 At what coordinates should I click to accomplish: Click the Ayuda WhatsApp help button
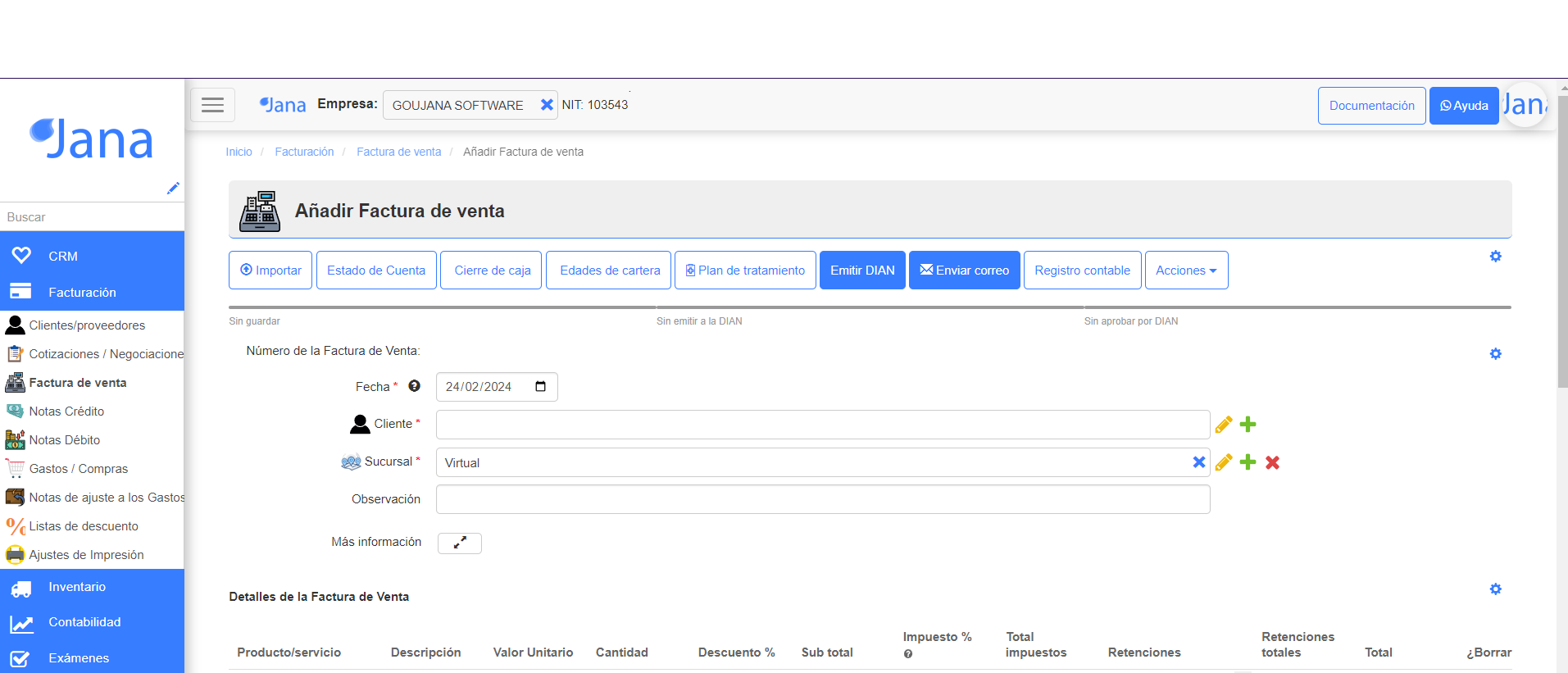1464,106
